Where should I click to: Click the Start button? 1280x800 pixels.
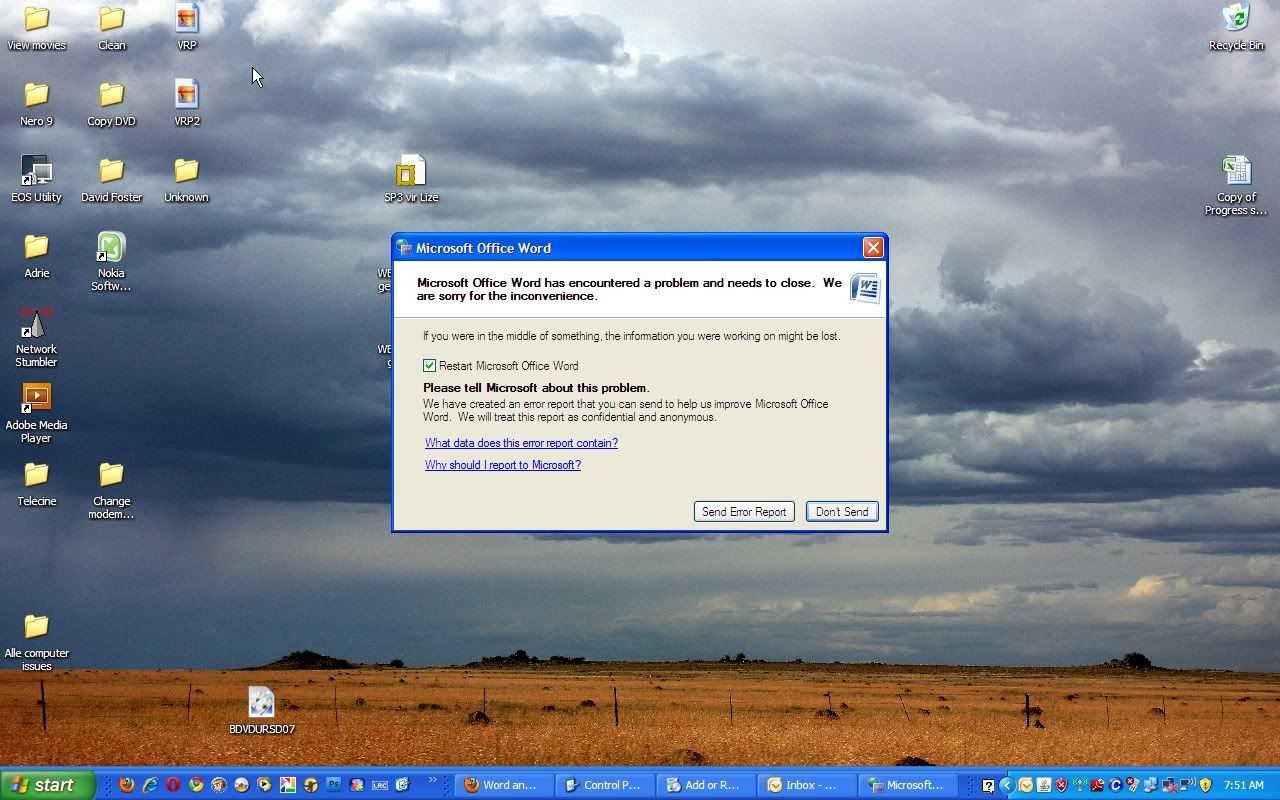tap(47, 785)
